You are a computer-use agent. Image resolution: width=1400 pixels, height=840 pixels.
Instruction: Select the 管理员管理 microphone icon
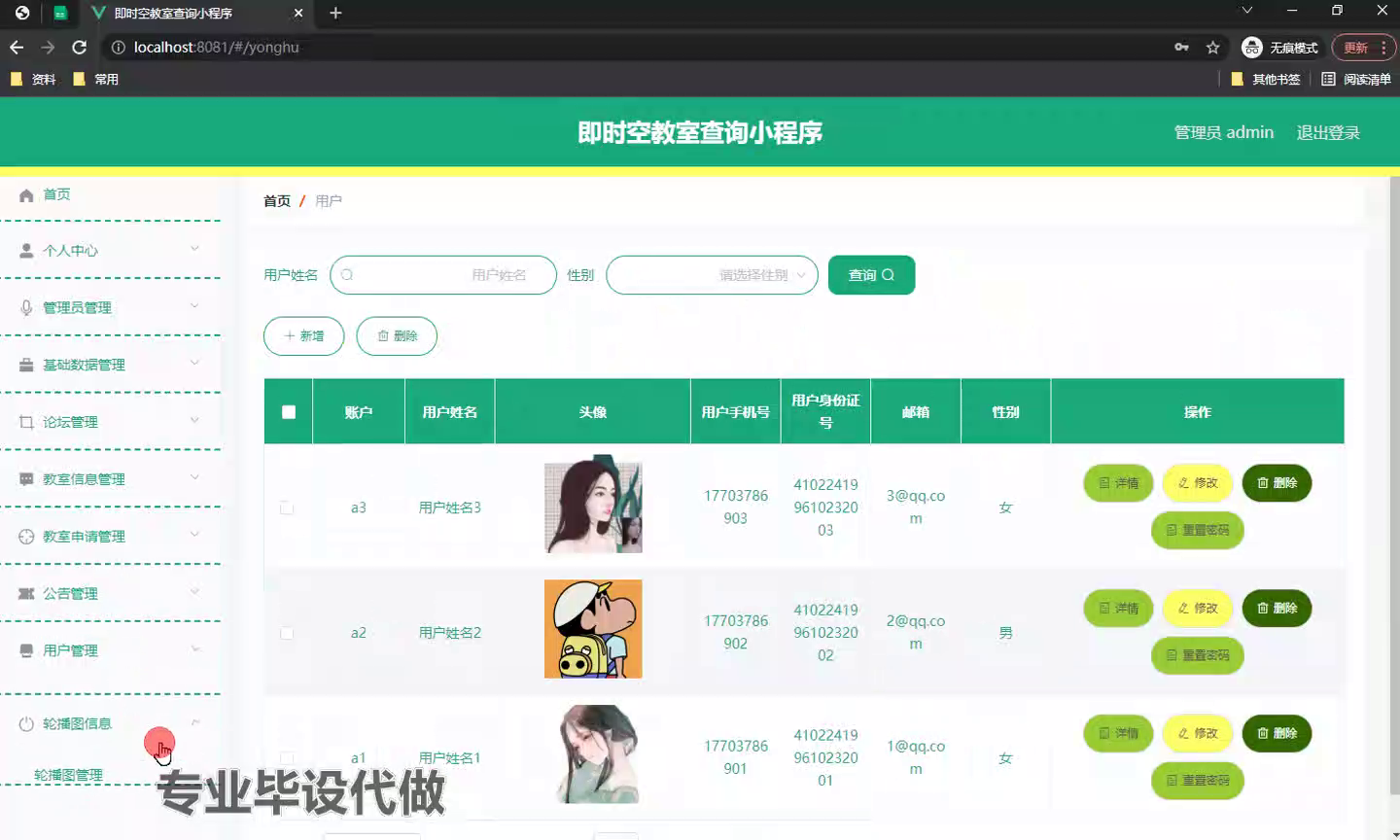point(26,307)
